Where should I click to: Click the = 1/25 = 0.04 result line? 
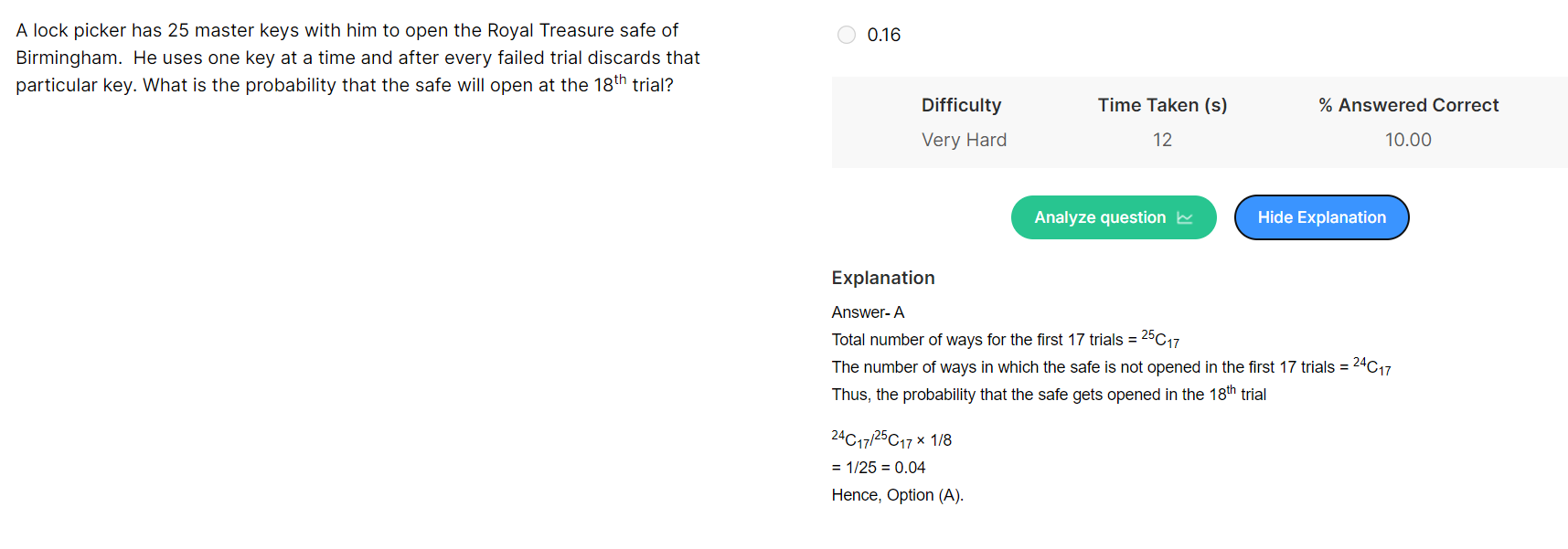click(879, 468)
